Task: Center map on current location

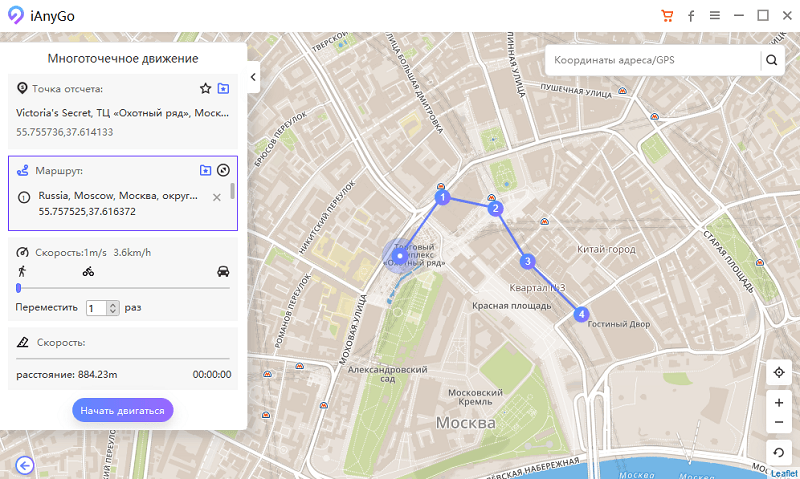Action: [x=779, y=372]
